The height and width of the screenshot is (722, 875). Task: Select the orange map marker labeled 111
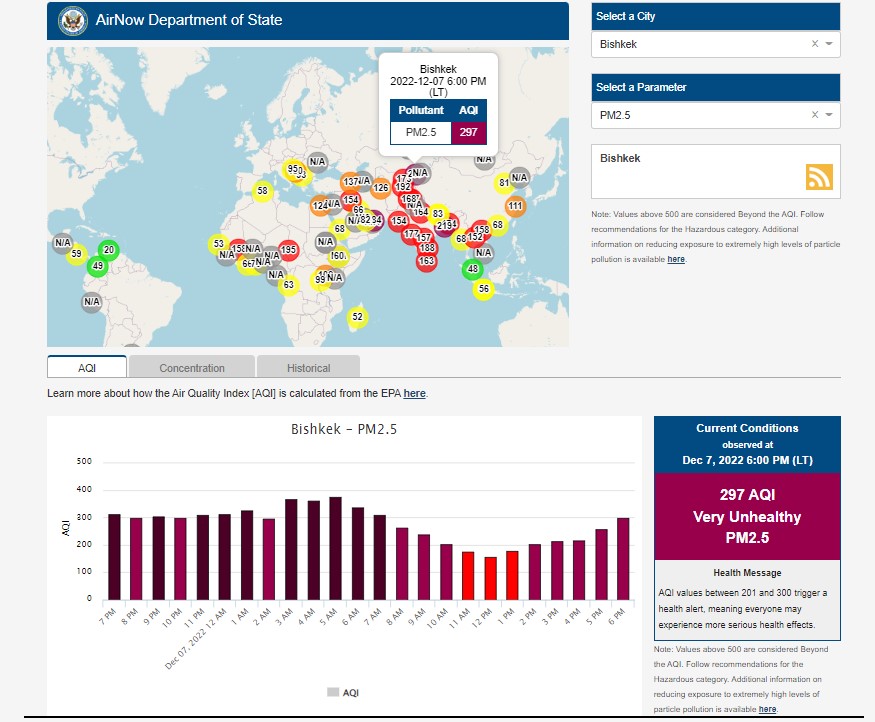[515, 207]
